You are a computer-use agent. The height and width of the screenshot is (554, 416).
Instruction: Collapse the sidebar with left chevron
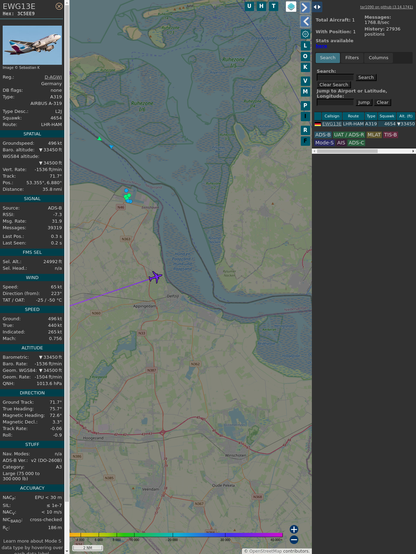(305, 21)
